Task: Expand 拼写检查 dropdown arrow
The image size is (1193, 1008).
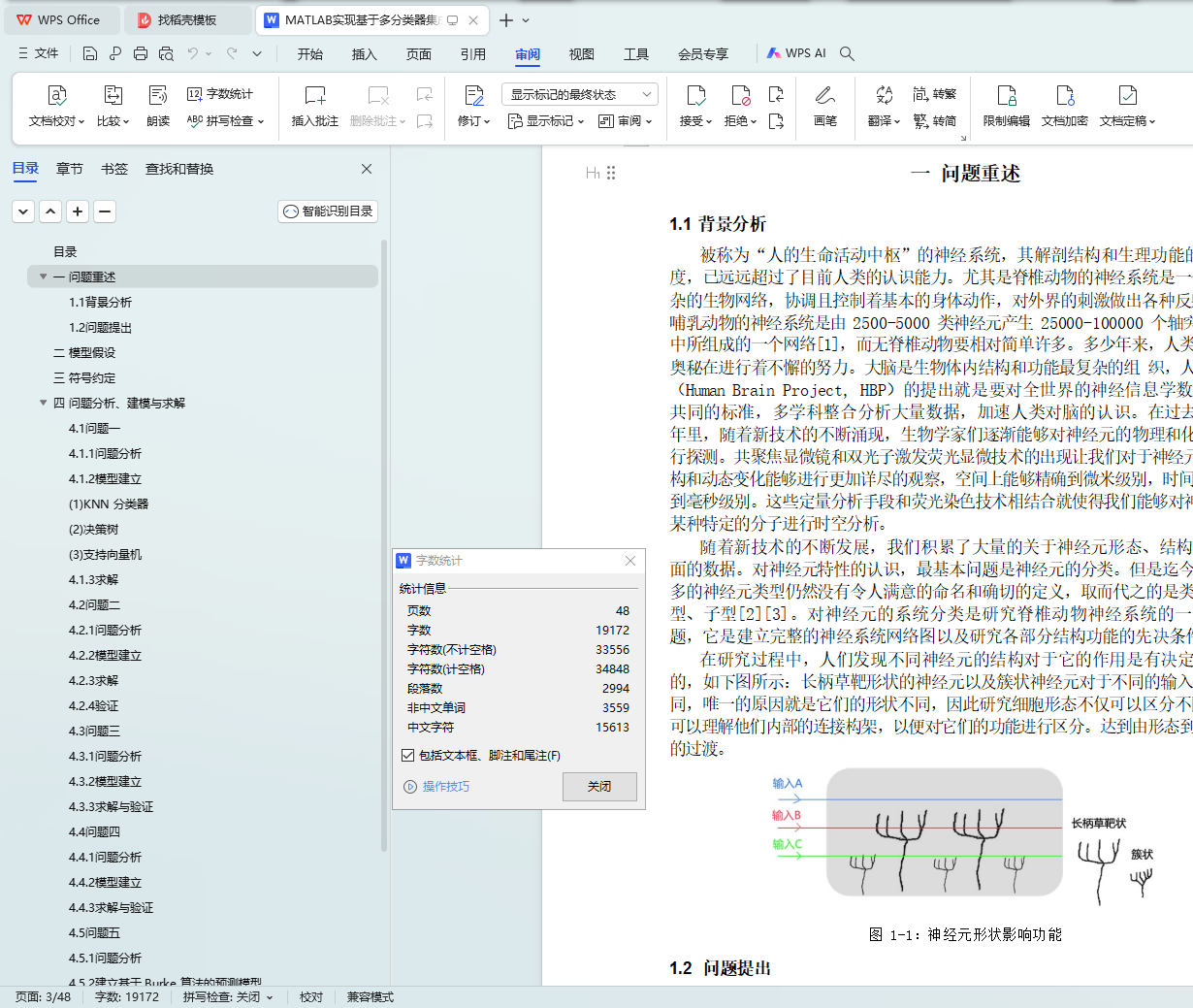Action: [261, 121]
